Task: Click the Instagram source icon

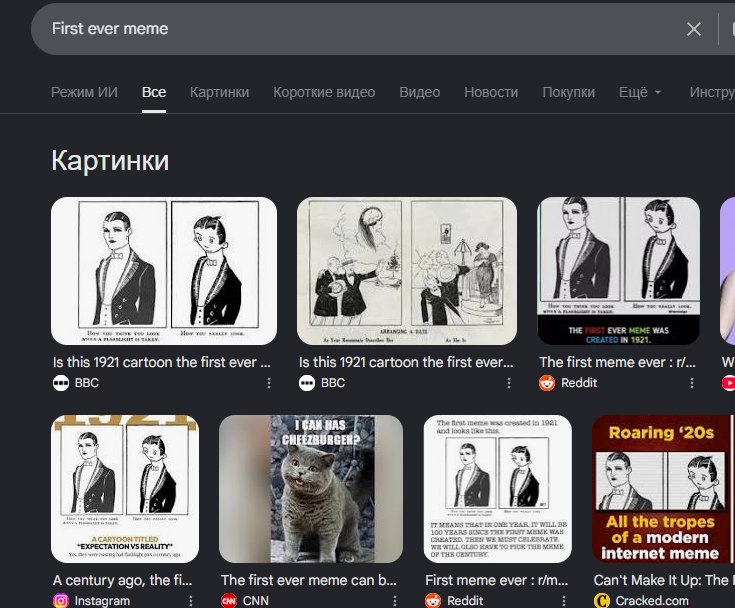Action: [61, 600]
